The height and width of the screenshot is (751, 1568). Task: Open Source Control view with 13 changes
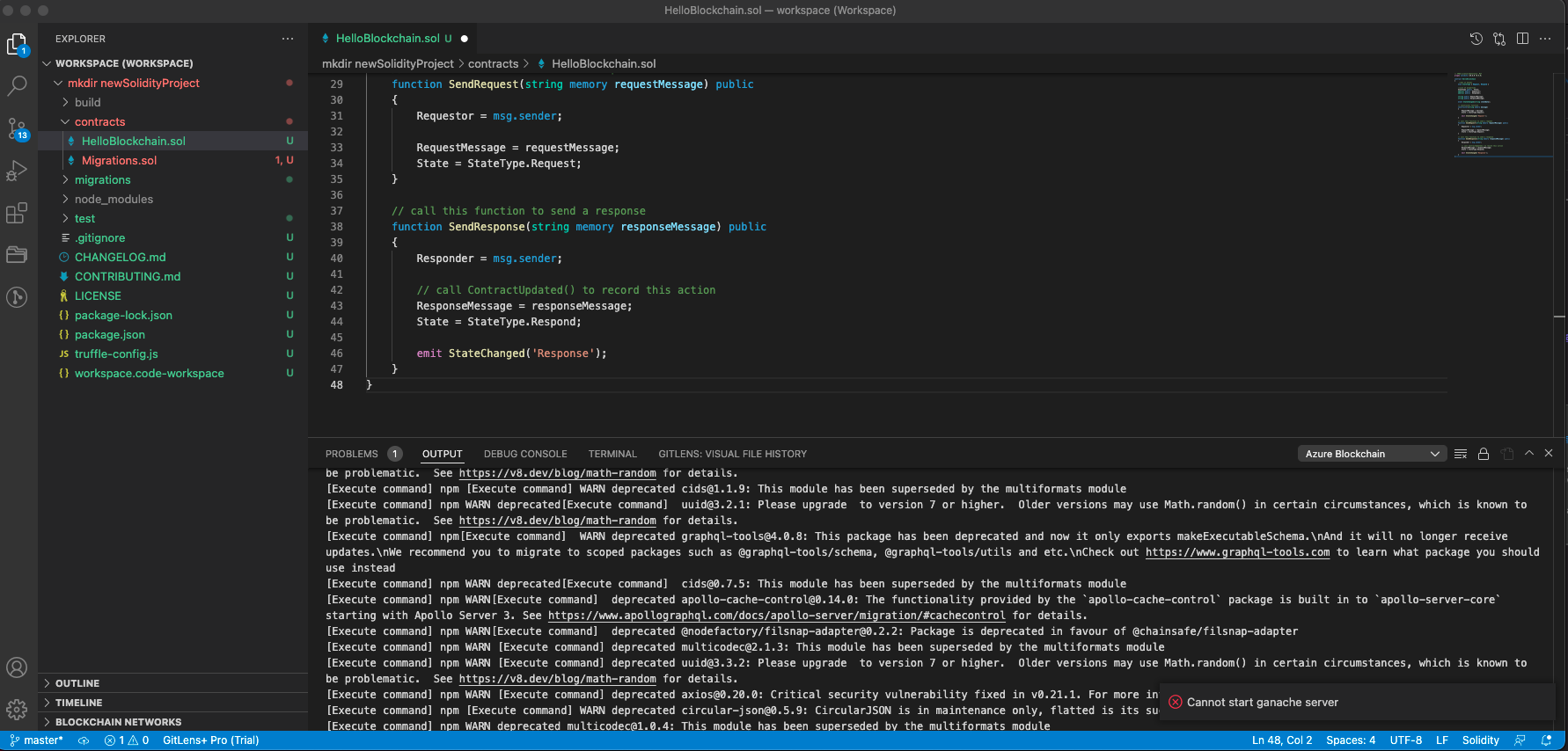click(18, 128)
